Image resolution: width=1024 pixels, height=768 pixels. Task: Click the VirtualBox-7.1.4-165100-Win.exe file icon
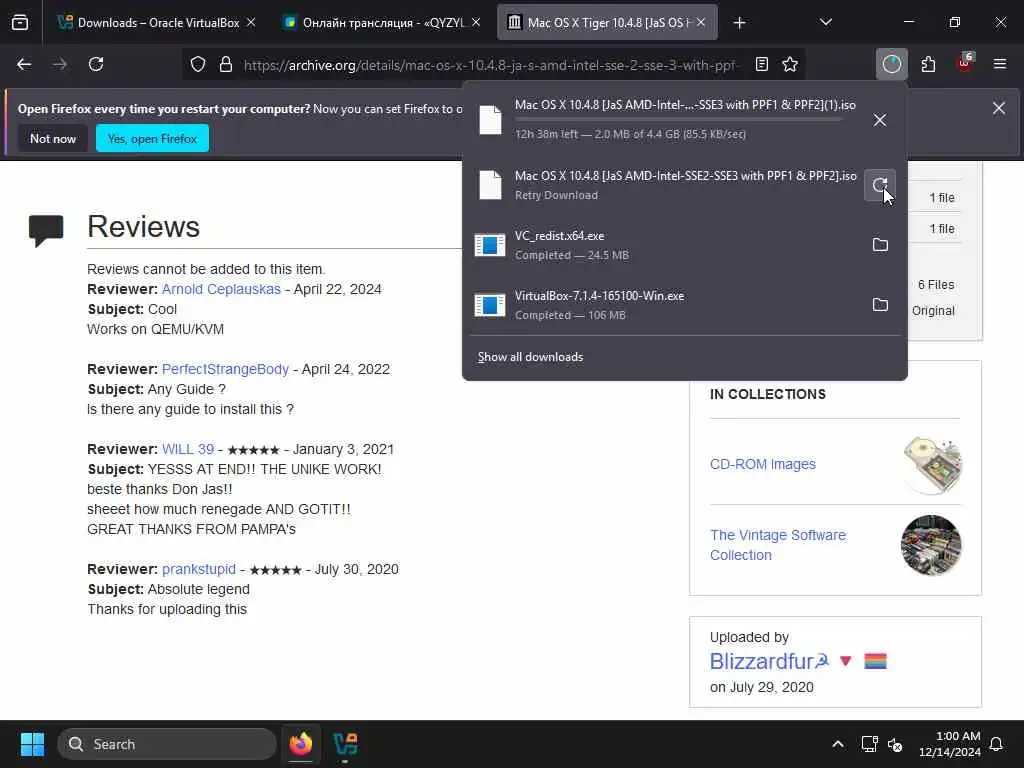click(x=490, y=305)
